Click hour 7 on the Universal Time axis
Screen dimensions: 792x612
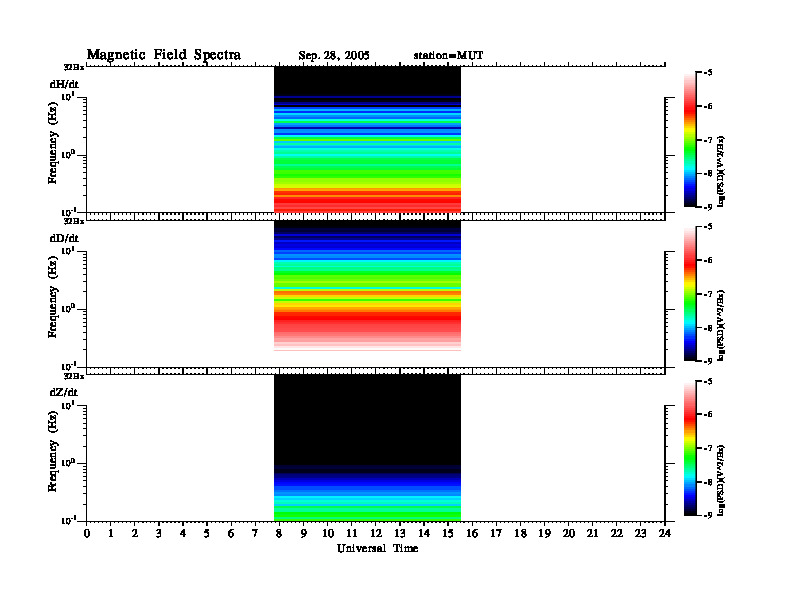coord(256,534)
